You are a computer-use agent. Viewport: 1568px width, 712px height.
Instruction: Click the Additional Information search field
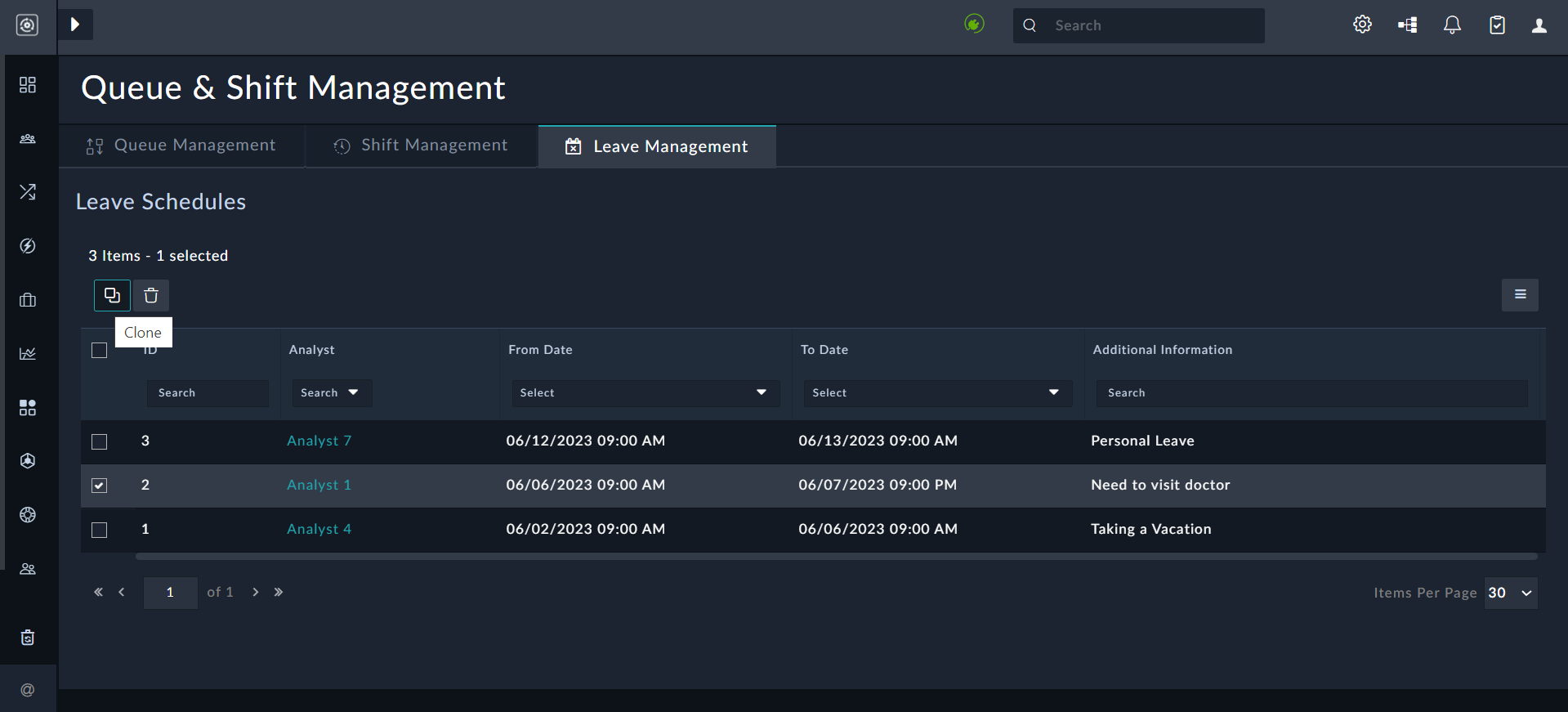click(x=1311, y=393)
